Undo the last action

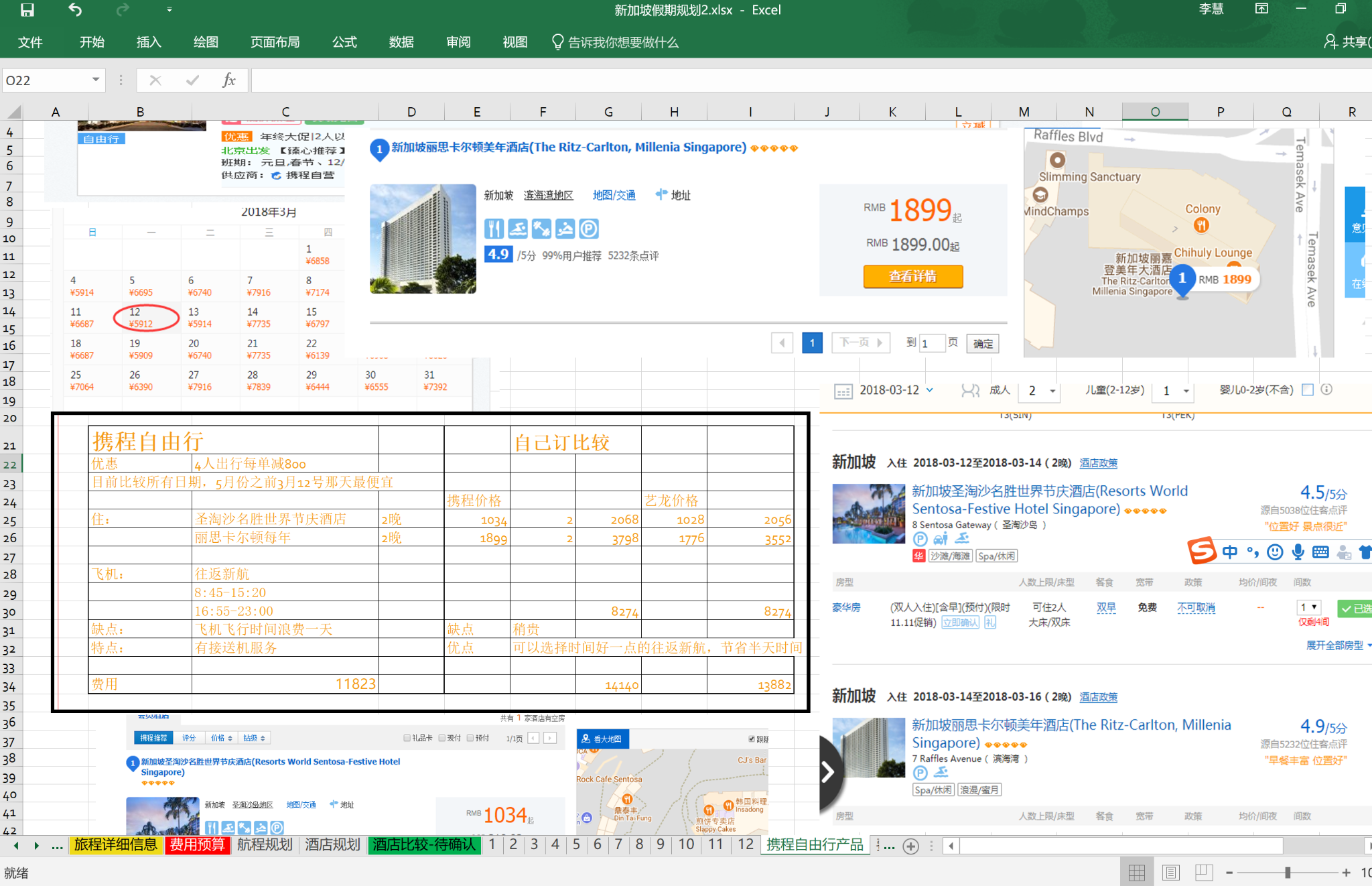pos(75,10)
